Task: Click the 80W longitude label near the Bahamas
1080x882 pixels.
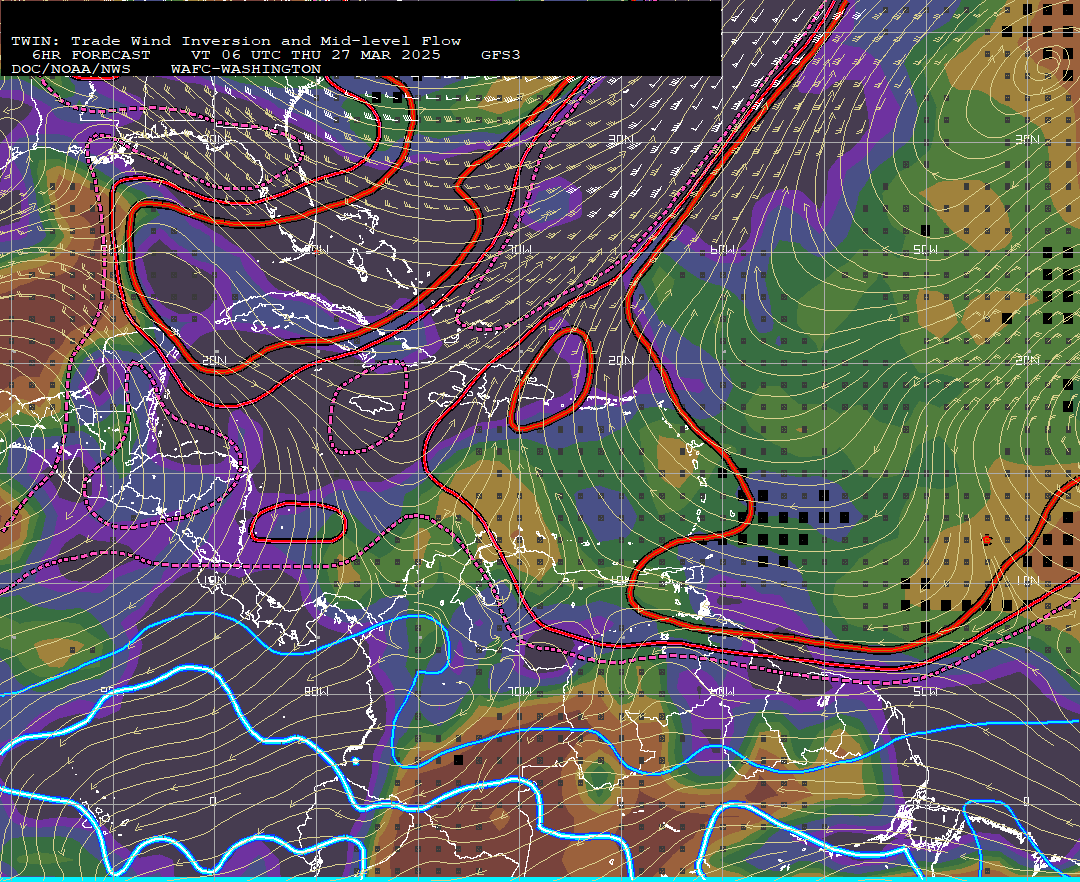Action: pyautogui.click(x=316, y=249)
